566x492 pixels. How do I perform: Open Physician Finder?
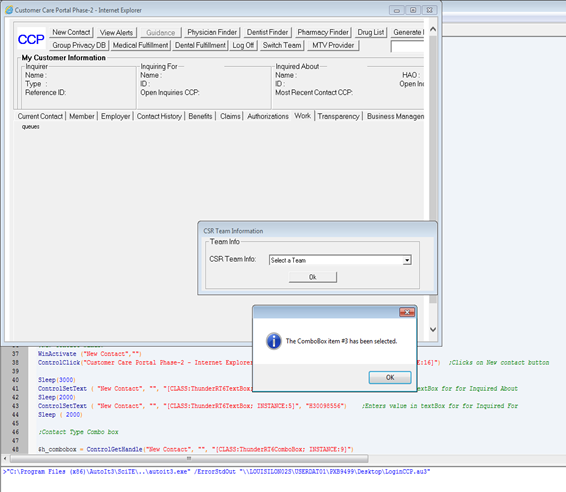coord(212,32)
